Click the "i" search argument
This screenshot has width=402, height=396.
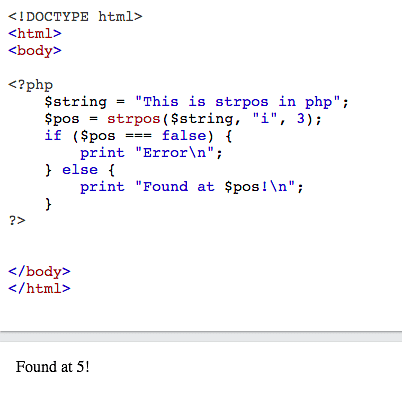(x=265, y=118)
